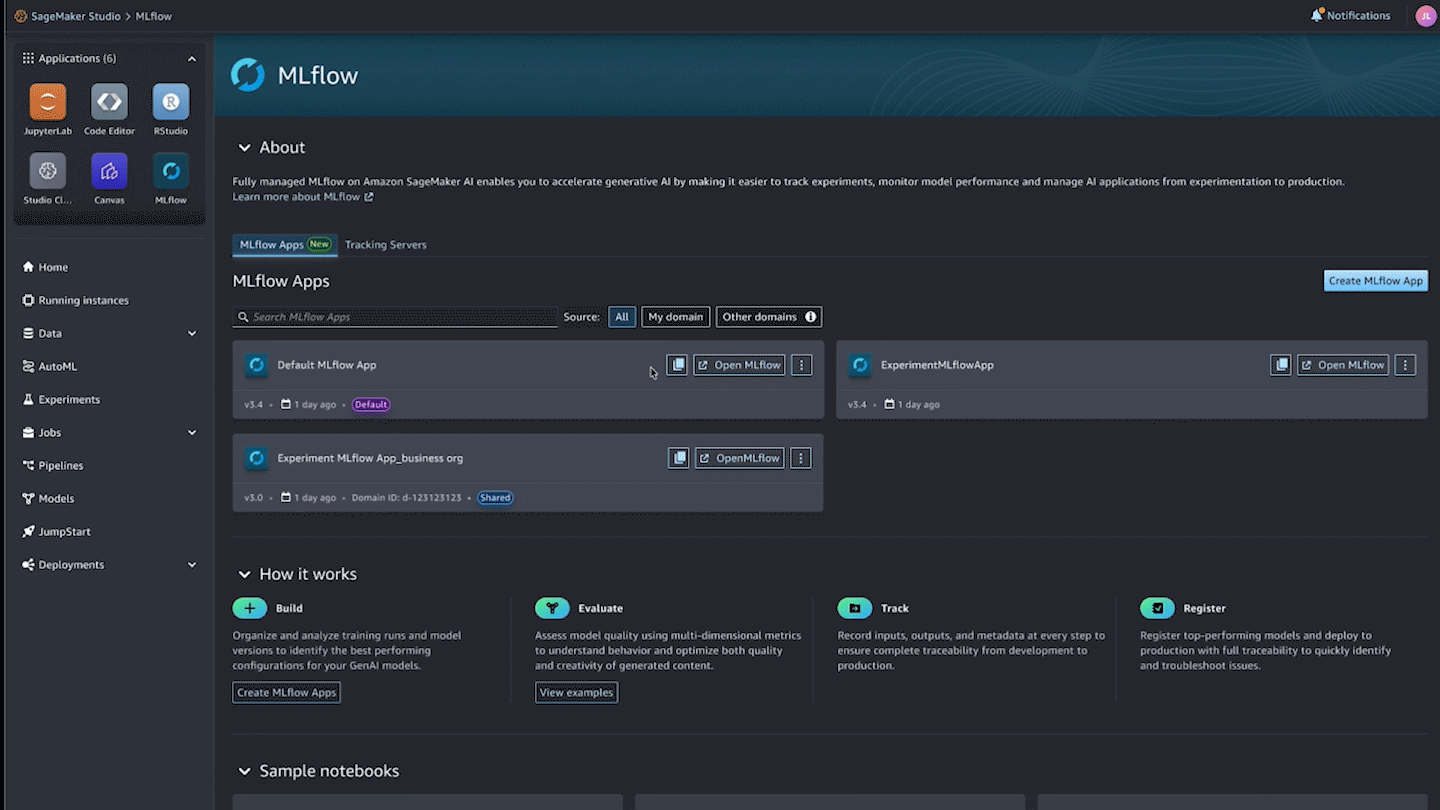Filter sources by My domain

click(x=675, y=316)
